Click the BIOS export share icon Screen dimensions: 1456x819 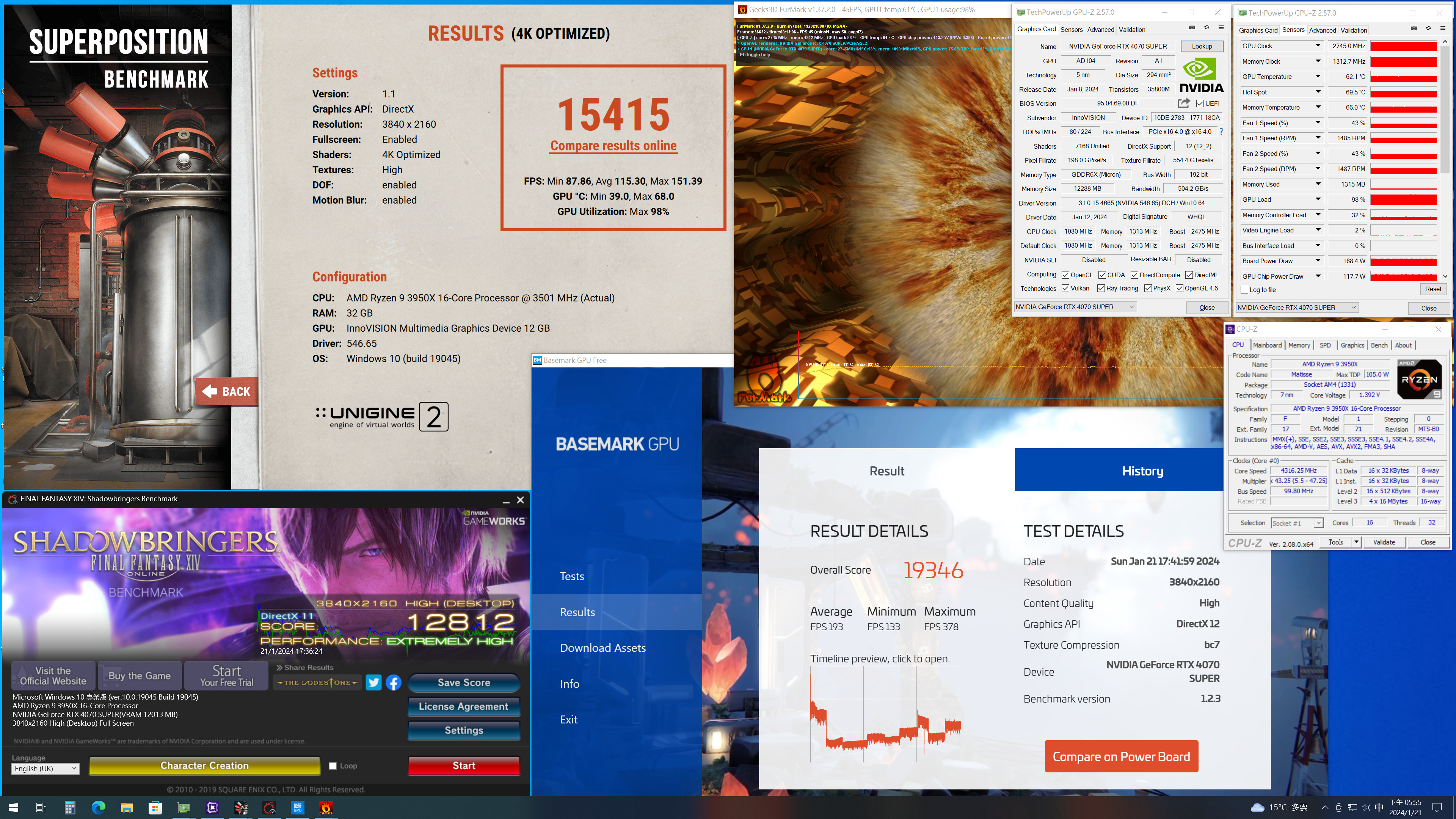(1183, 103)
